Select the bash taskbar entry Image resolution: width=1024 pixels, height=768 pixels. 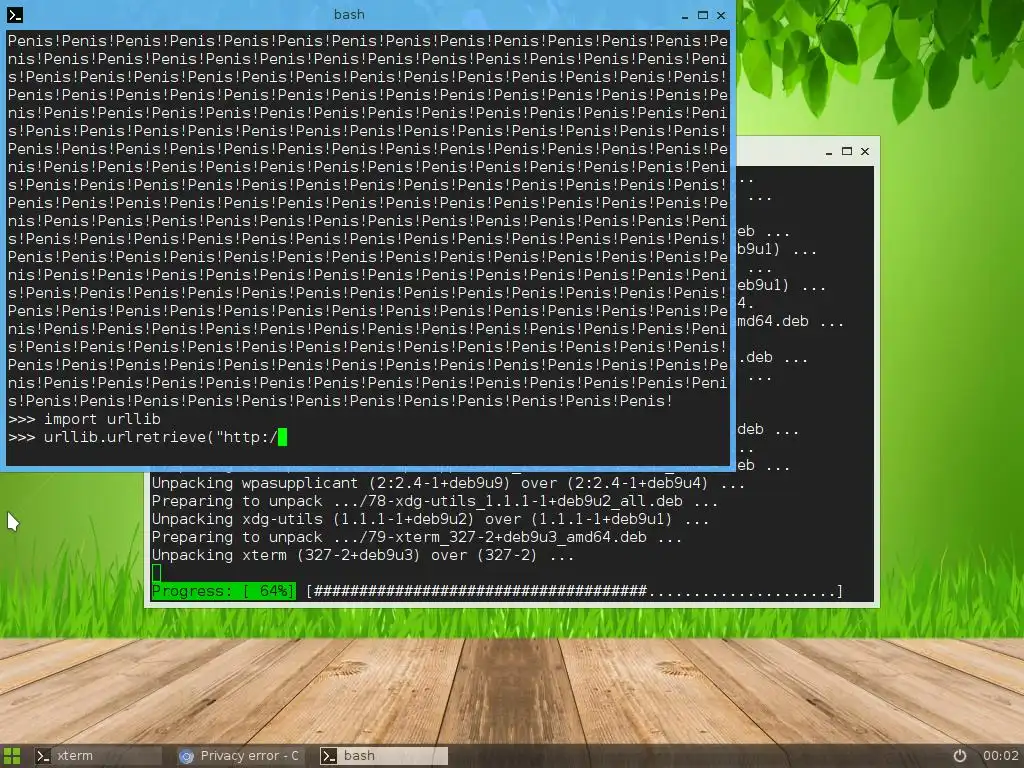(383, 756)
